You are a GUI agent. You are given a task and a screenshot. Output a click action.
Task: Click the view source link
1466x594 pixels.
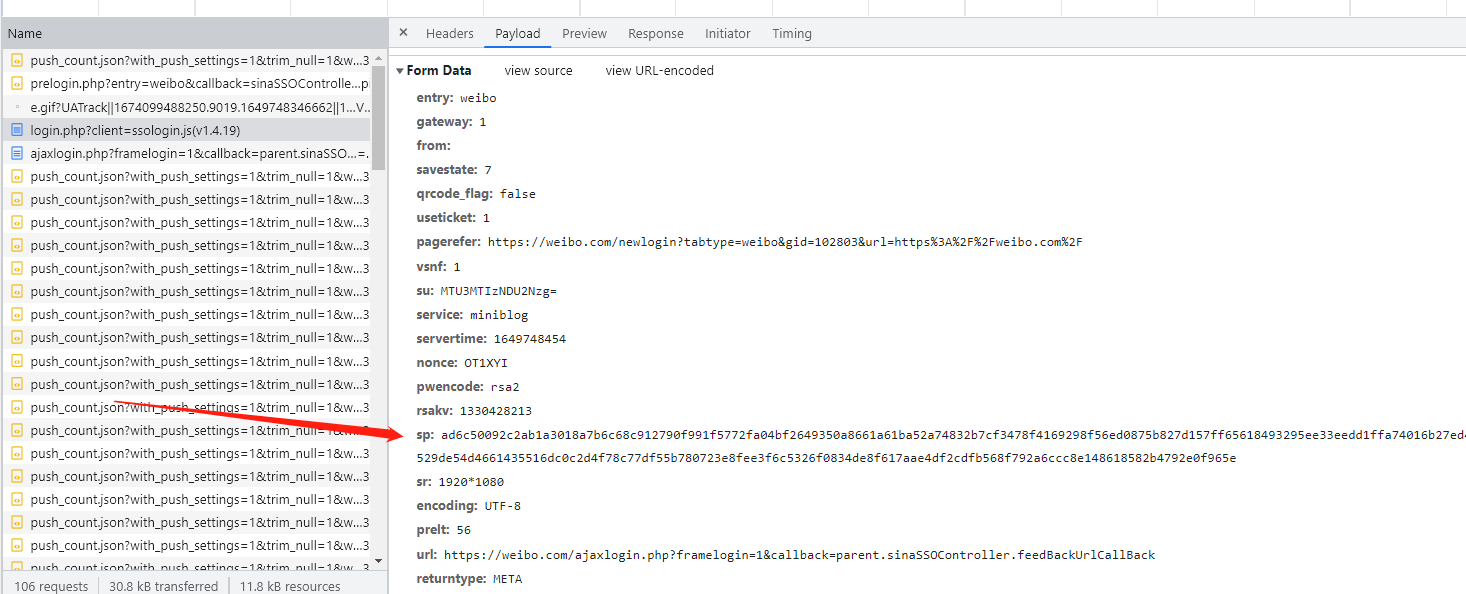tap(539, 71)
